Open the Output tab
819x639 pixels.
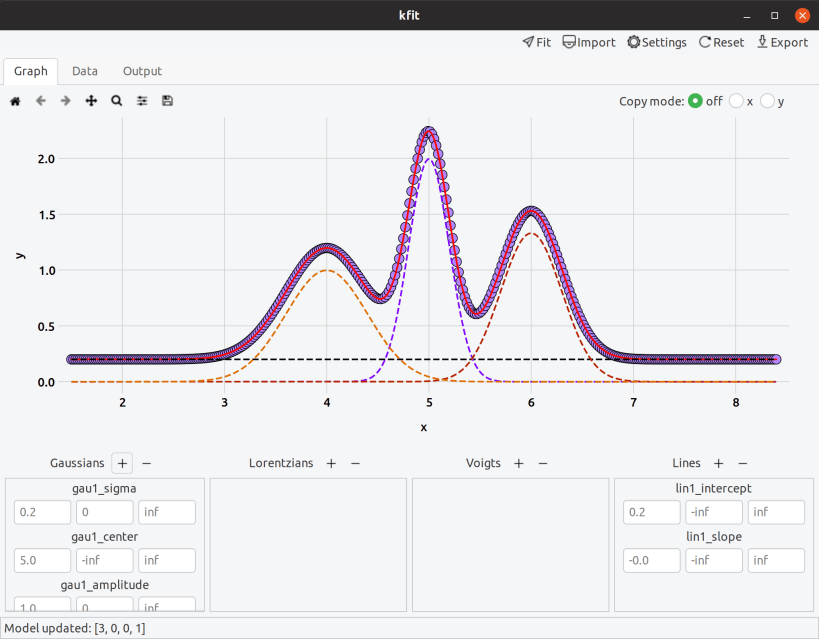pos(142,71)
